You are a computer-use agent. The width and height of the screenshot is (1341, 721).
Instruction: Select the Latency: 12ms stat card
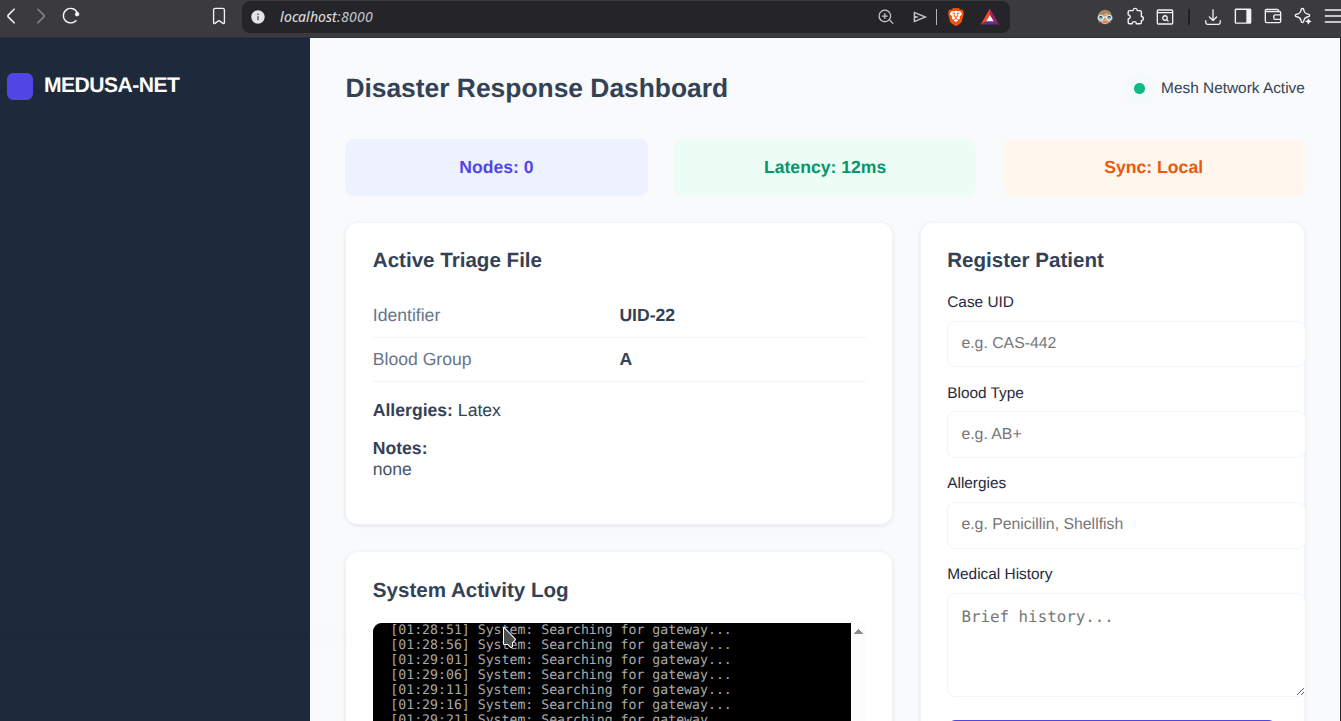824,167
